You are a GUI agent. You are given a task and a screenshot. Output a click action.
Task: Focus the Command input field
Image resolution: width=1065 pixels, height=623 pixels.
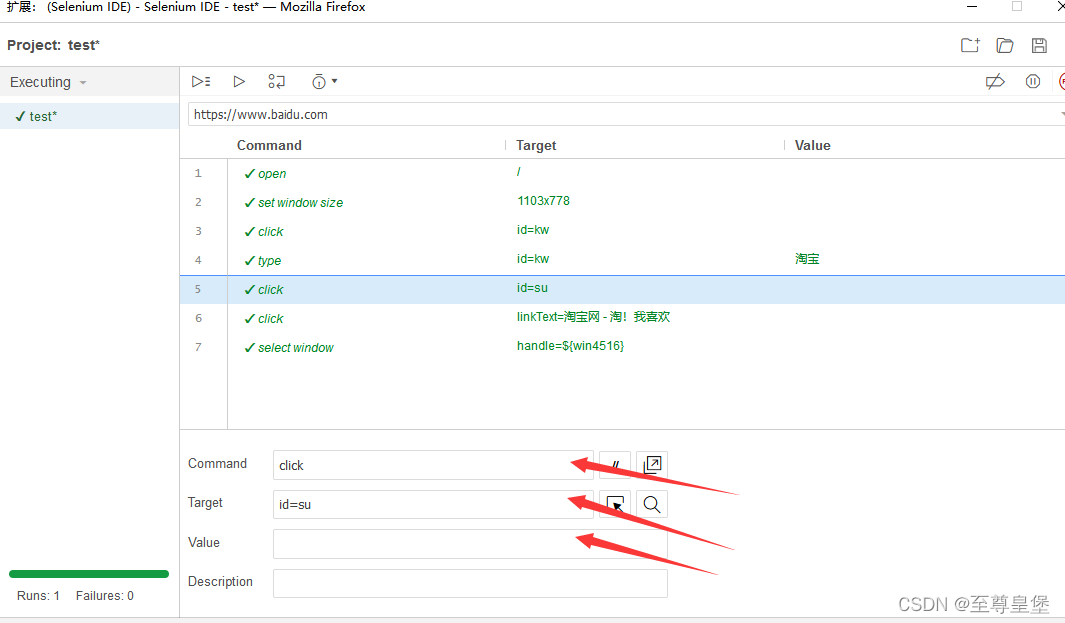click(433, 465)
